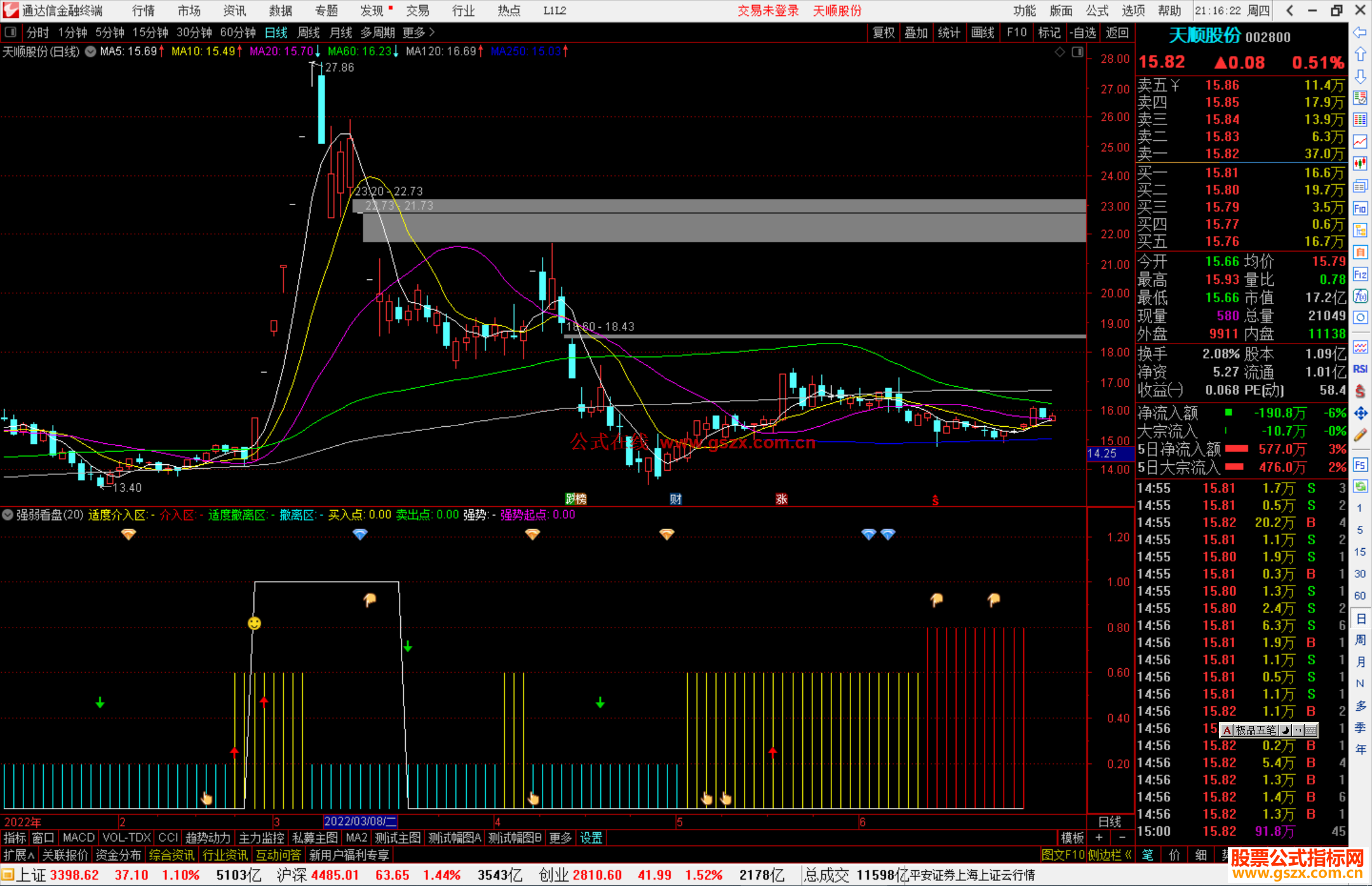Toggle the round indicator next to 天顺股份(日线)
The width and height of the screenshot is (1372, 886).
(x=90, y=51)
